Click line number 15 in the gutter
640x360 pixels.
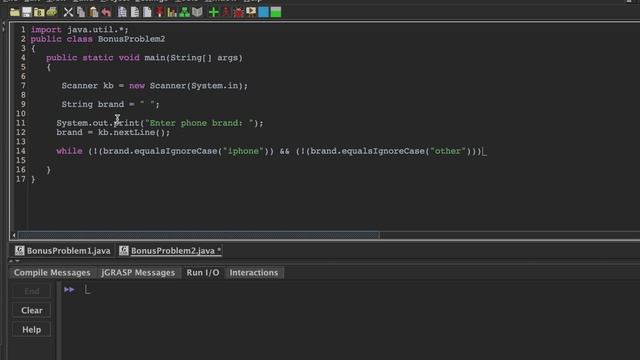point(20,160)
